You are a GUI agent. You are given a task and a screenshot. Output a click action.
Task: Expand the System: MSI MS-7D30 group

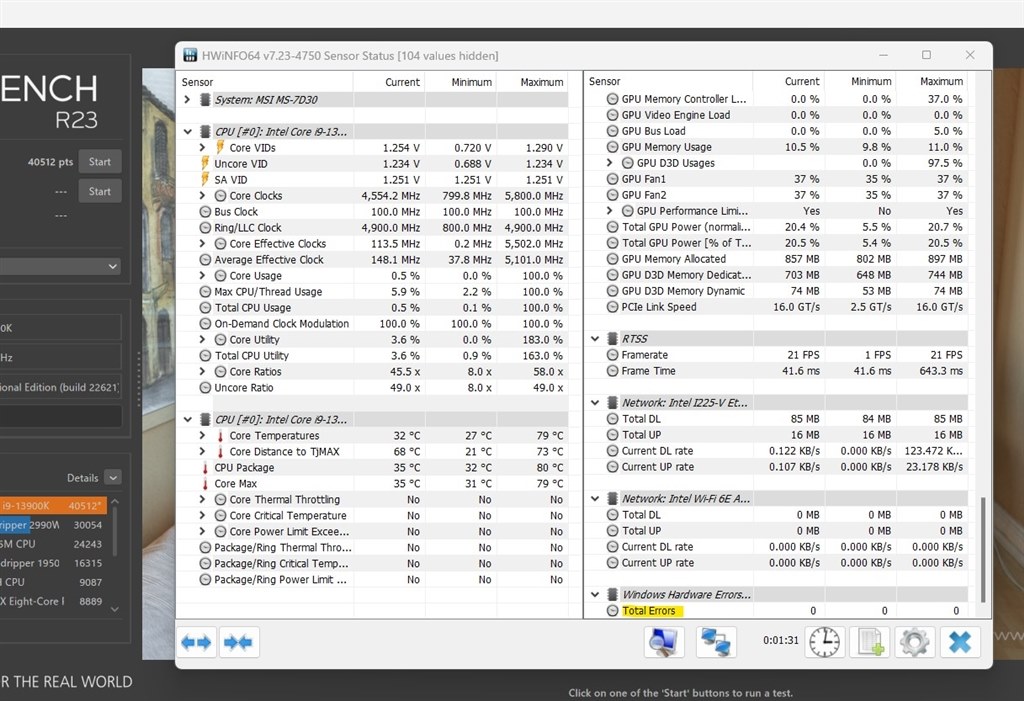click(187, 99)
